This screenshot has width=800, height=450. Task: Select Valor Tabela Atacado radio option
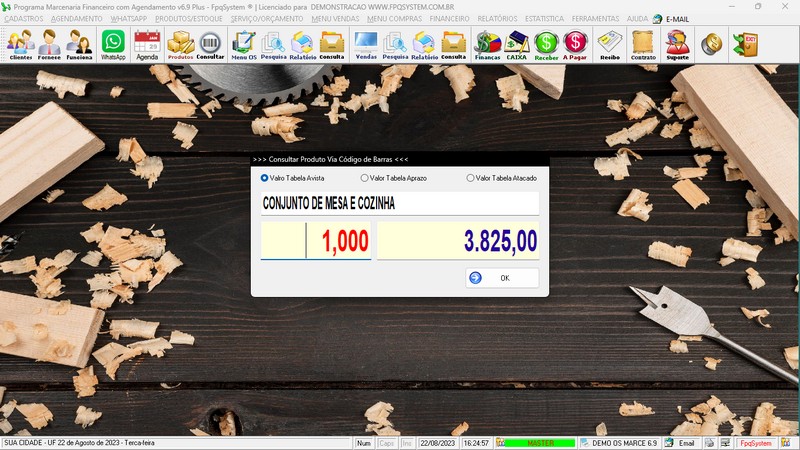click(x=502, y=178)
